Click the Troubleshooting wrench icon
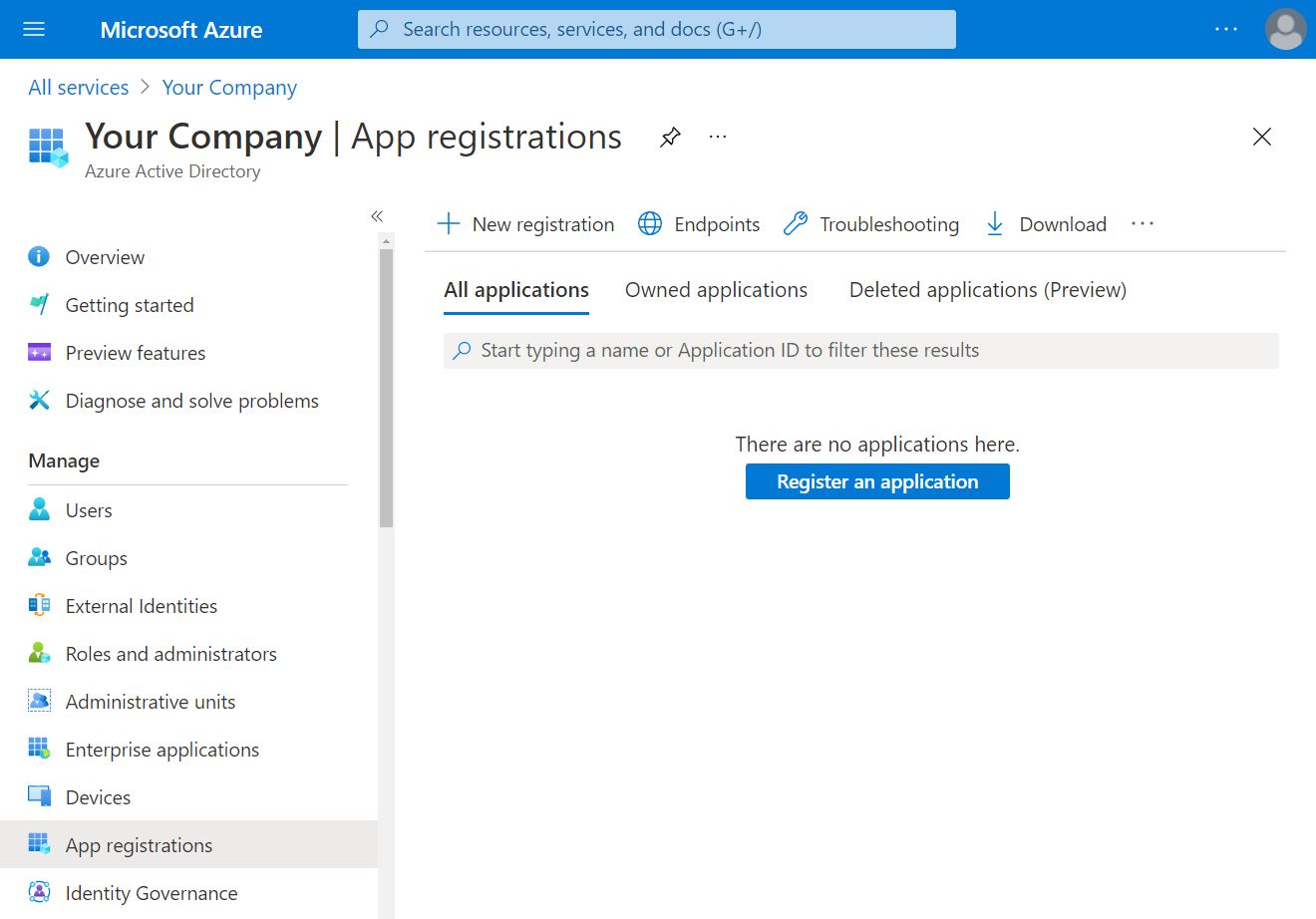Screen dimensions: 1316x919 click(x=795, y=224)
